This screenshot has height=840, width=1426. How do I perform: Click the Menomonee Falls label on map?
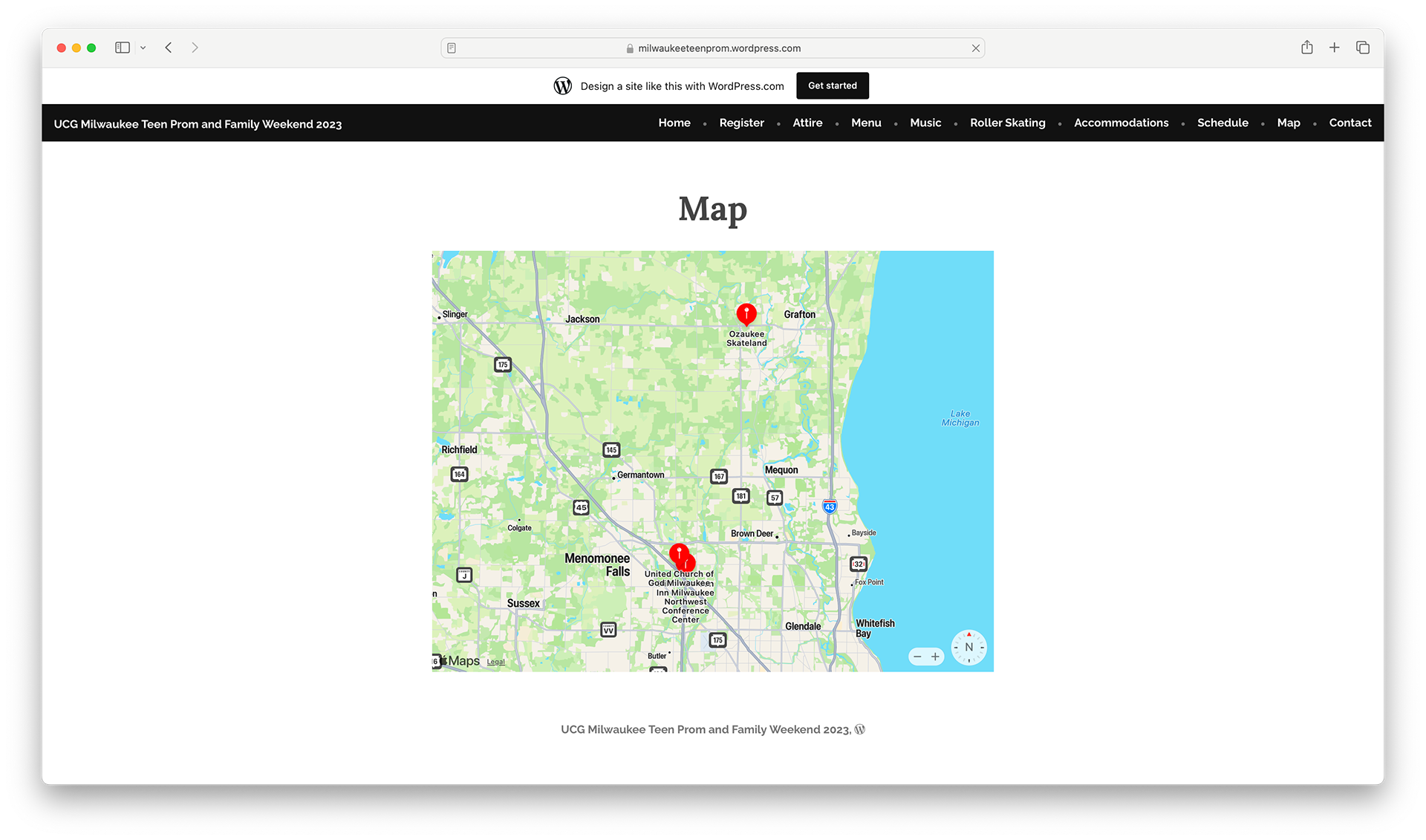[597, 564]
